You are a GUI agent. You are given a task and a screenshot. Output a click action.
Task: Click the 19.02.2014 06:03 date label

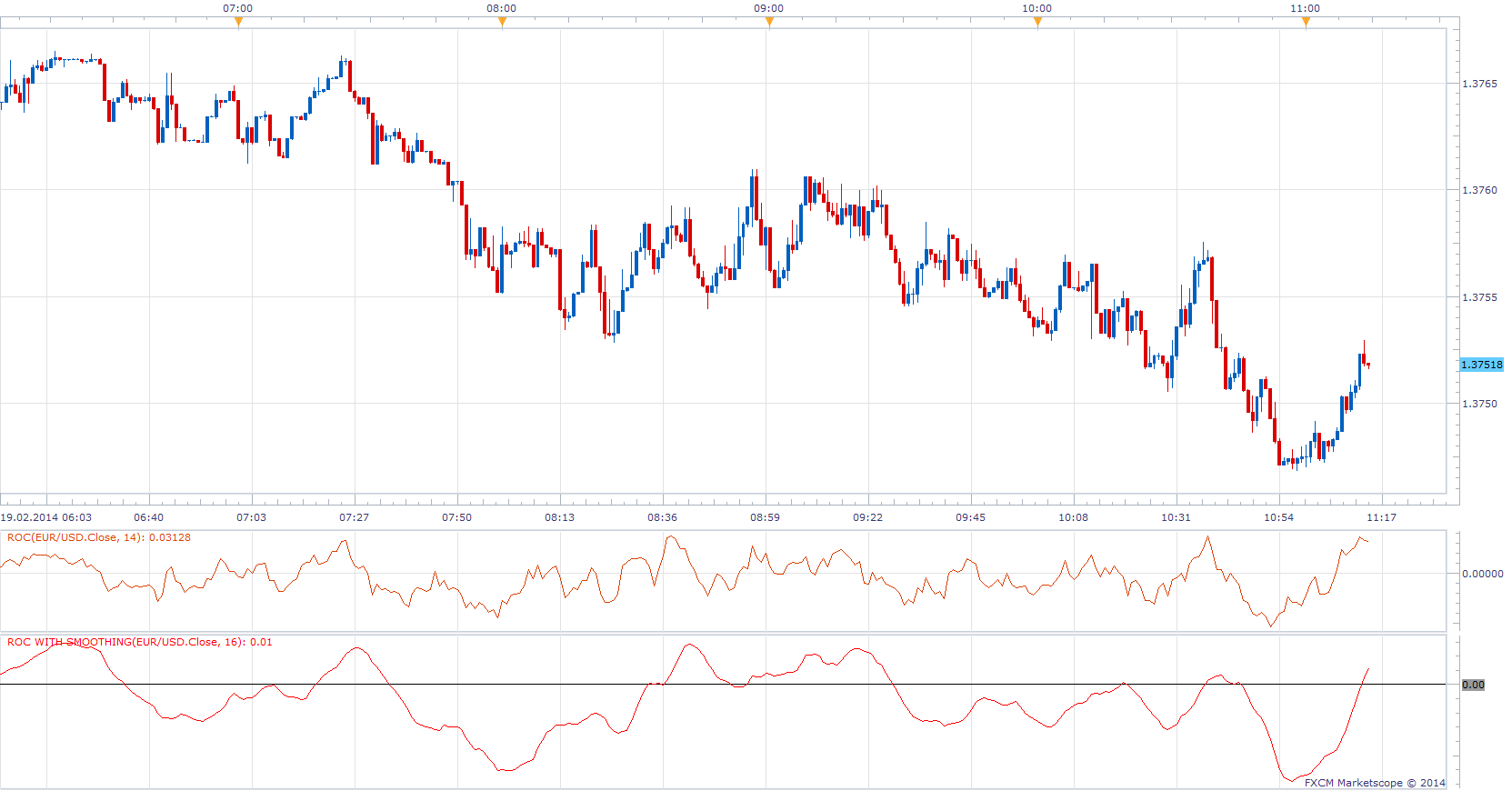46,517
